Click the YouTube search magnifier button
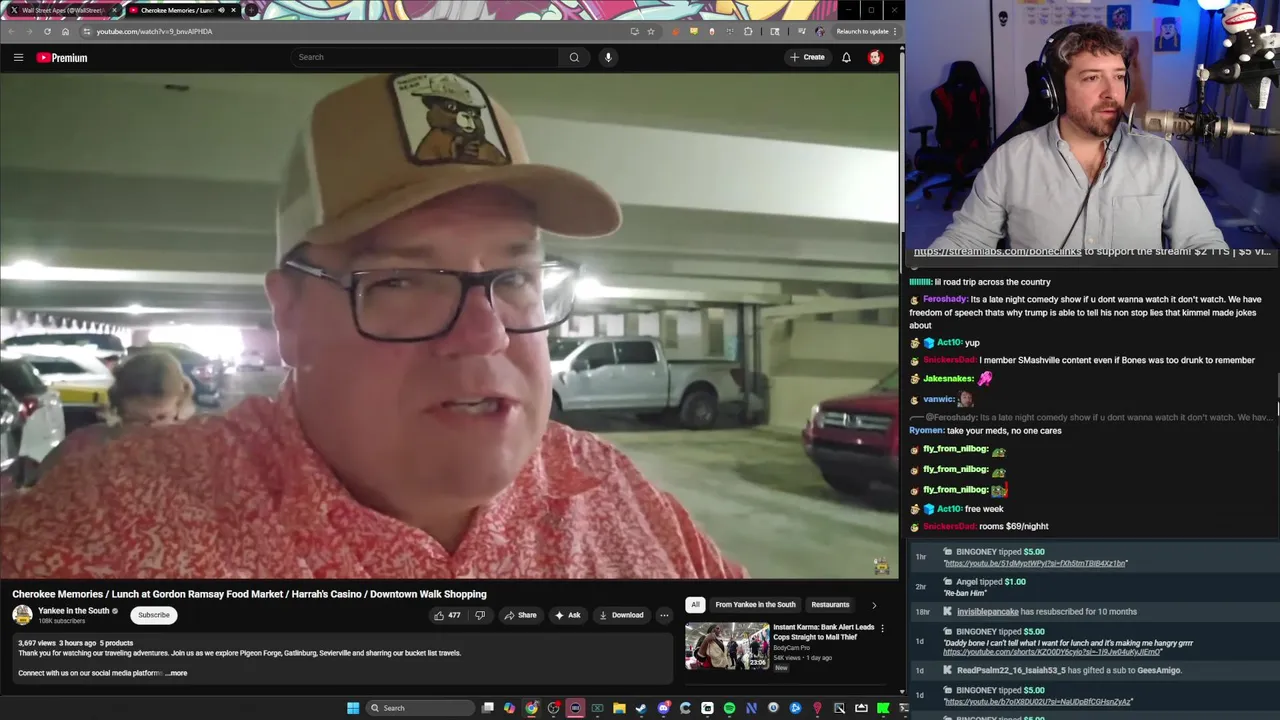The height and width of the screenshot is (720, 1280). [x=574, y=57]
